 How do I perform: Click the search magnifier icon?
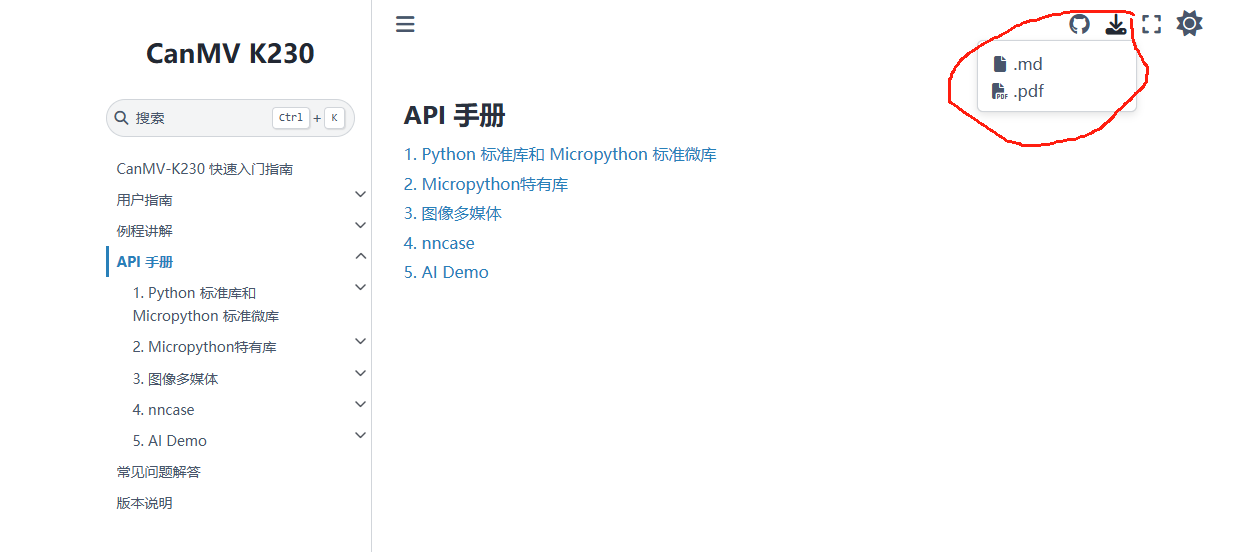pyautogui.click(x=122, y=118)
